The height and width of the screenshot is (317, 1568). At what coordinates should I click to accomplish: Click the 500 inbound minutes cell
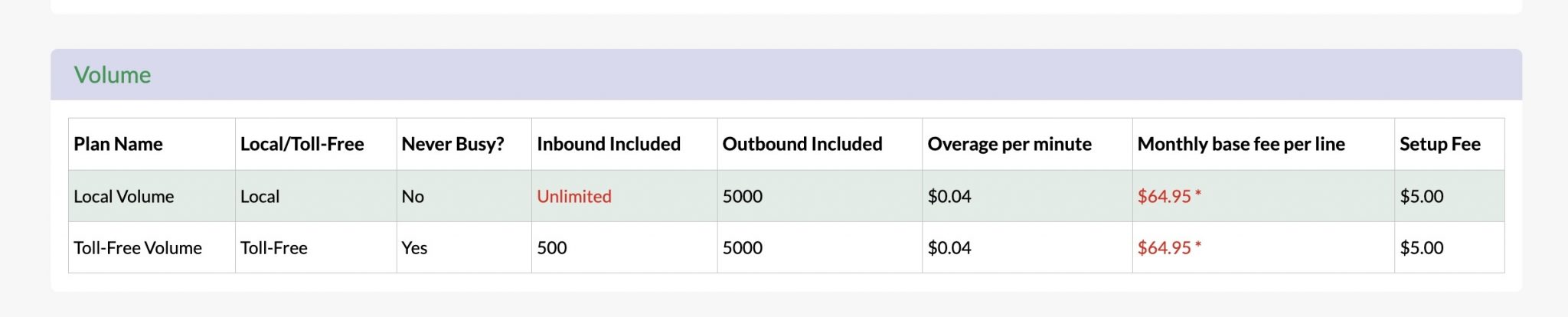551,248
